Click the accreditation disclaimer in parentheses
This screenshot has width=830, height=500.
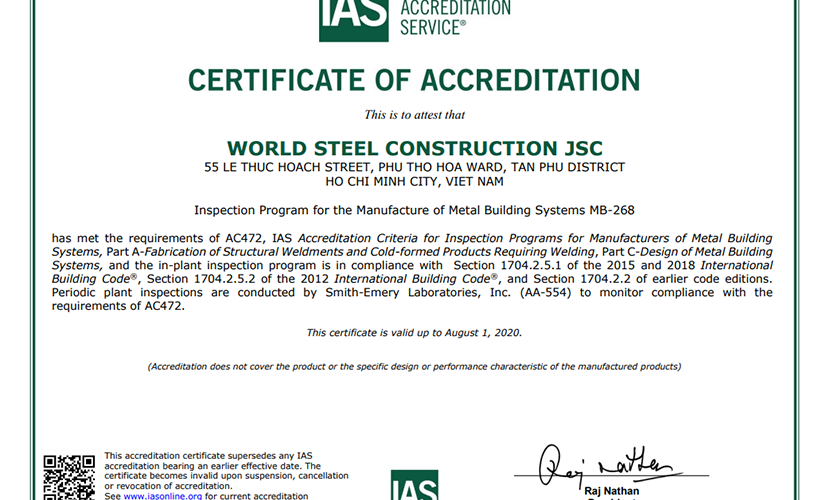[414, 367]
